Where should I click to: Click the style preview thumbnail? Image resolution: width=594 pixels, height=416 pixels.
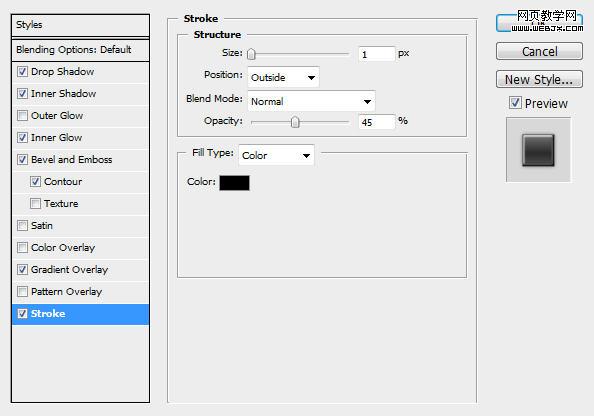[538, 150]
